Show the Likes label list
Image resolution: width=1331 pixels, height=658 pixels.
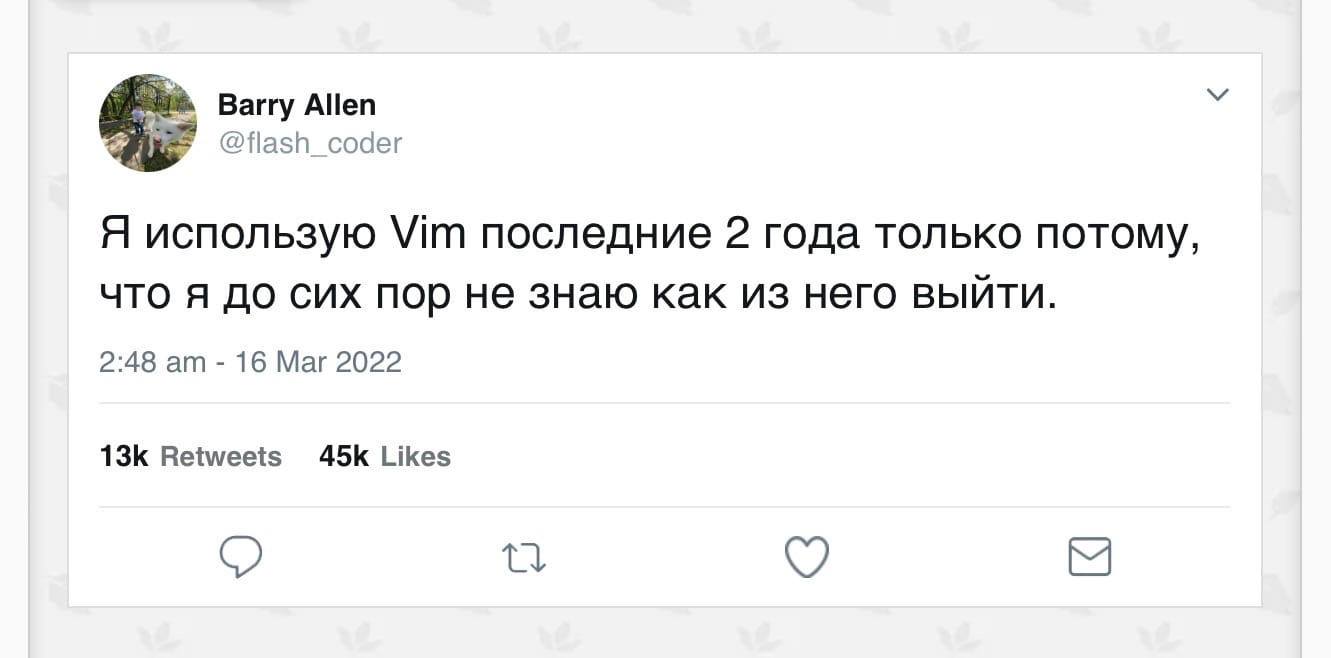click(416, 457)
